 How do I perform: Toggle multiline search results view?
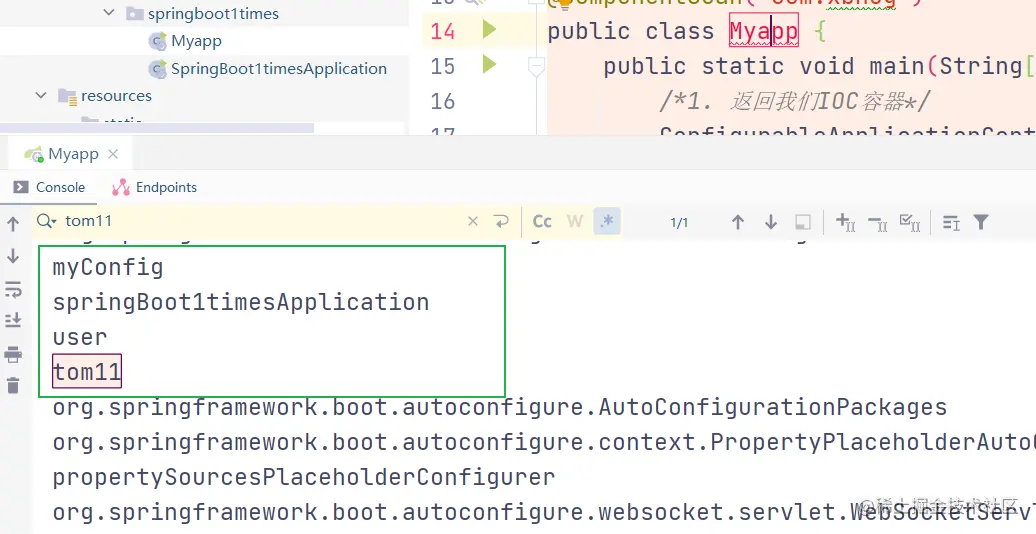tap(951, 223)
